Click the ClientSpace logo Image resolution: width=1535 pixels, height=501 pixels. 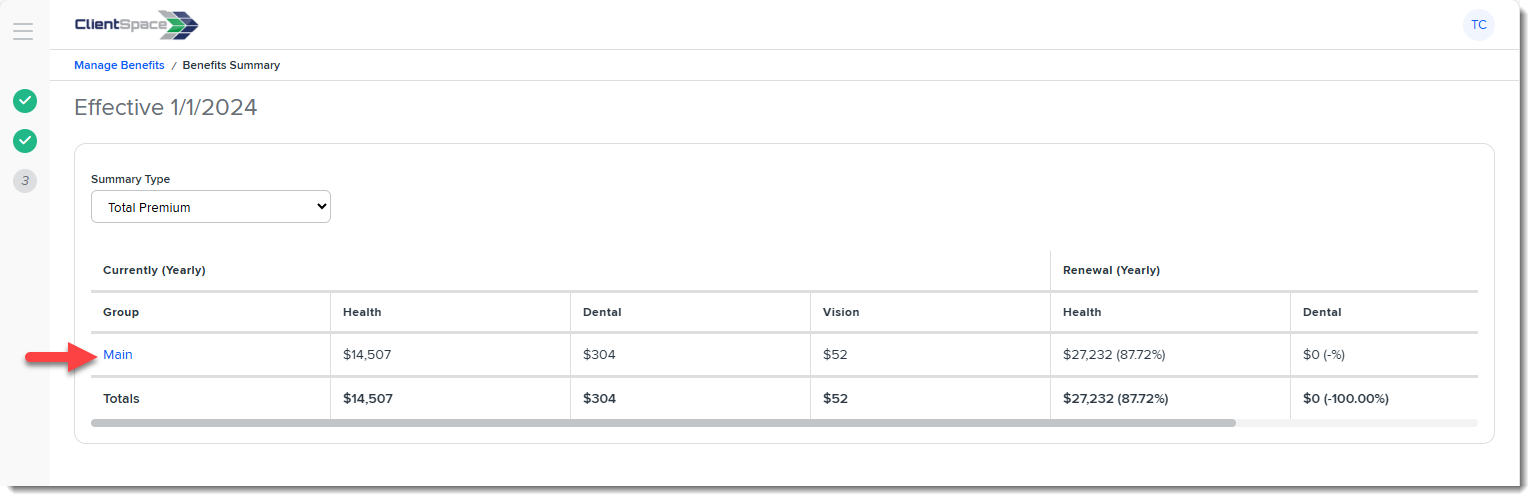point(136,25)
